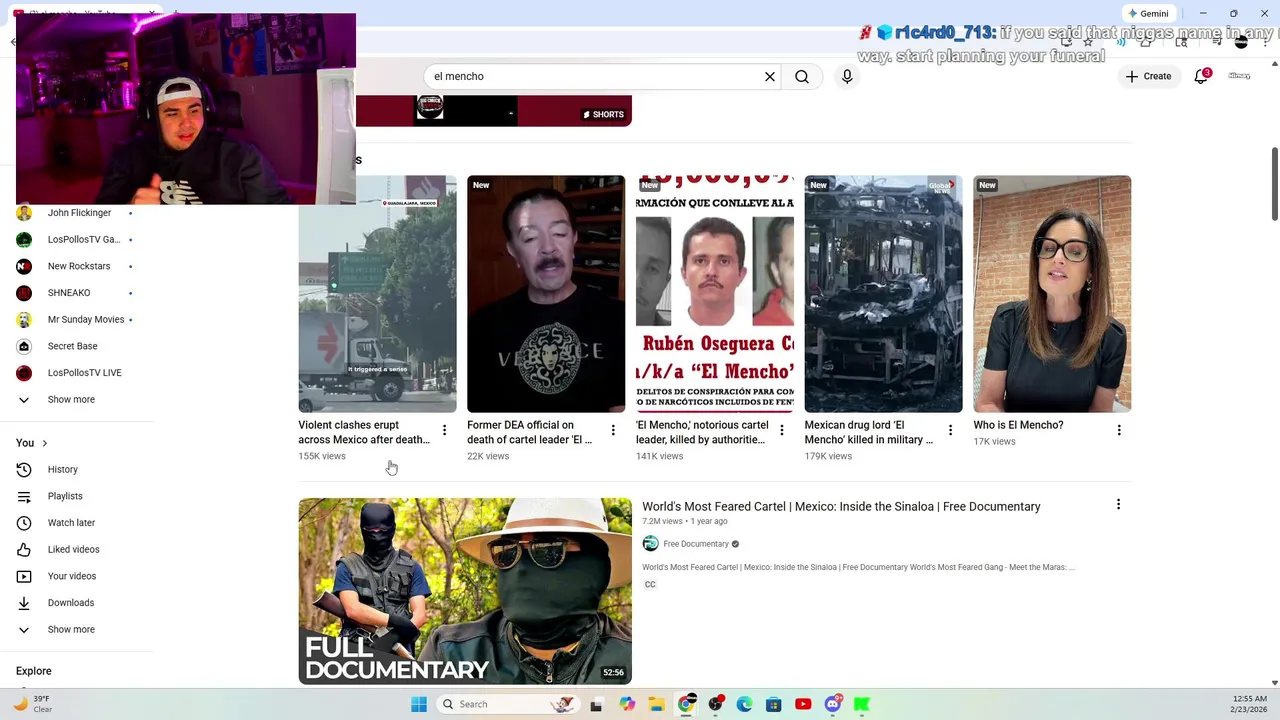Play 'Former DEA official' short thumbnail
The height and width of the screenshot is (720, 1280).
click(546, 294)
